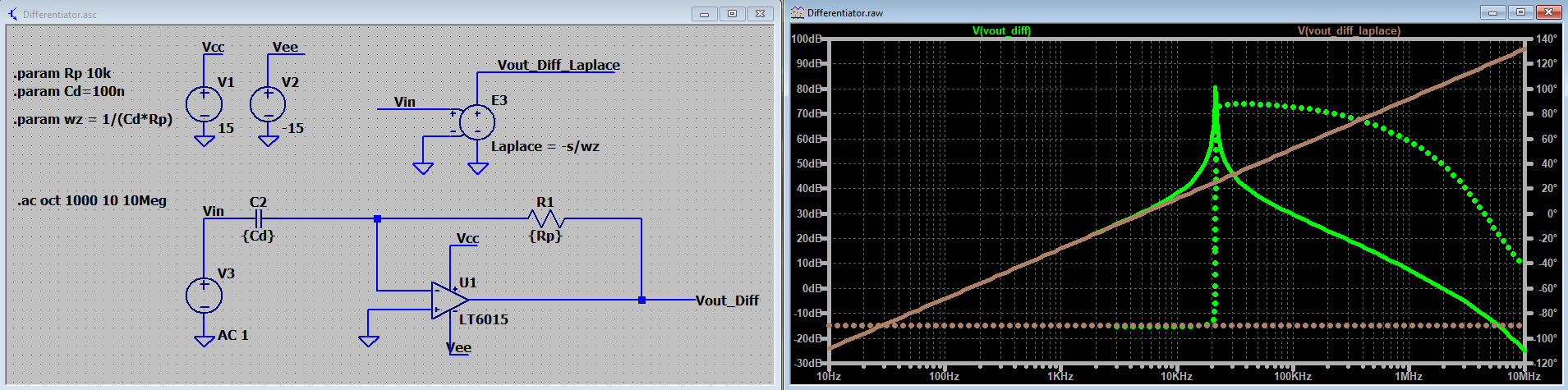Click the .param wz directive text

[93, 119]
